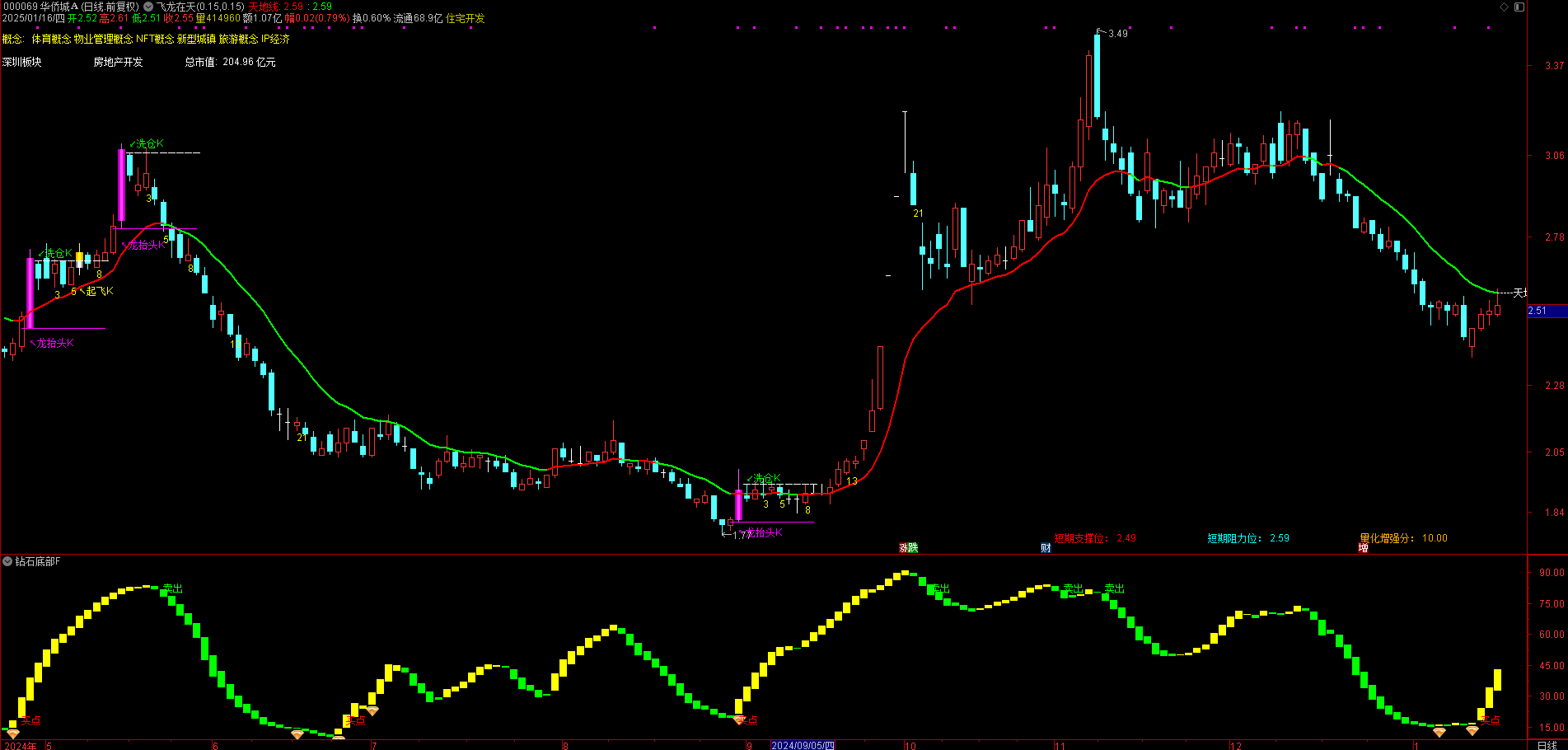Click the 起飞K signal label
This screenshot has height=750, width=1568.
point(100,291)
